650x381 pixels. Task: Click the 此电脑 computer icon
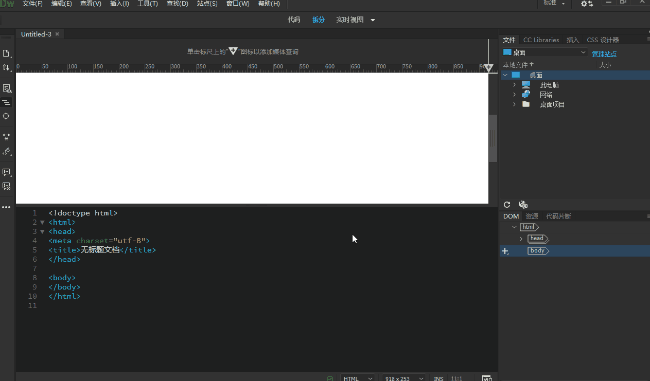click(x=526, y=85)
